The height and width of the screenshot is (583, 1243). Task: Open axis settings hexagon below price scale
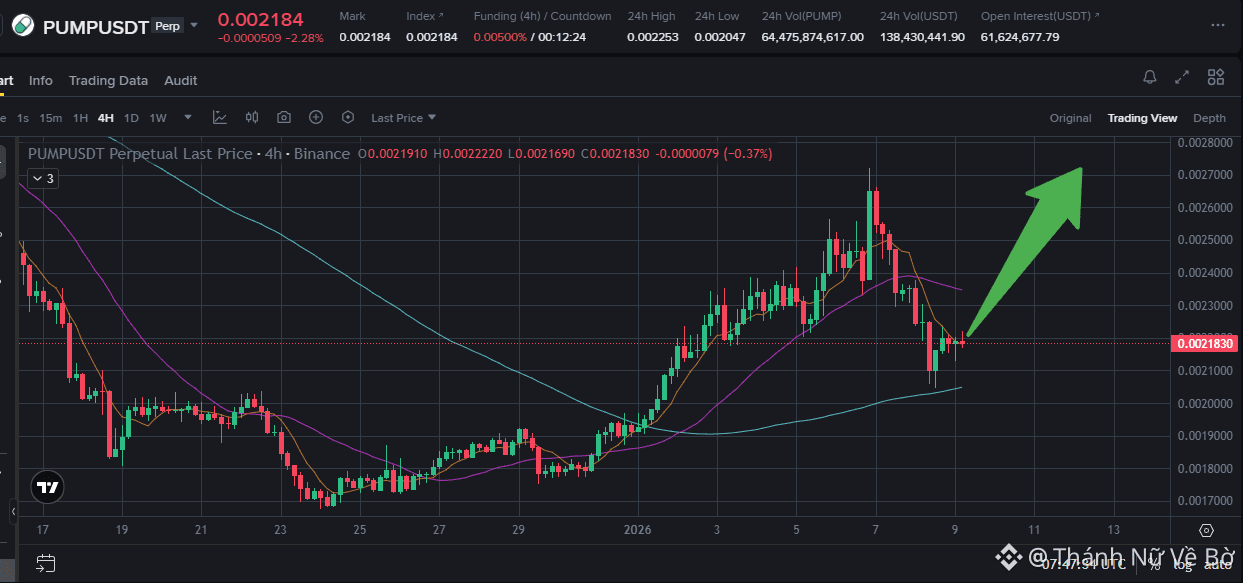[x=1206, y=530]
